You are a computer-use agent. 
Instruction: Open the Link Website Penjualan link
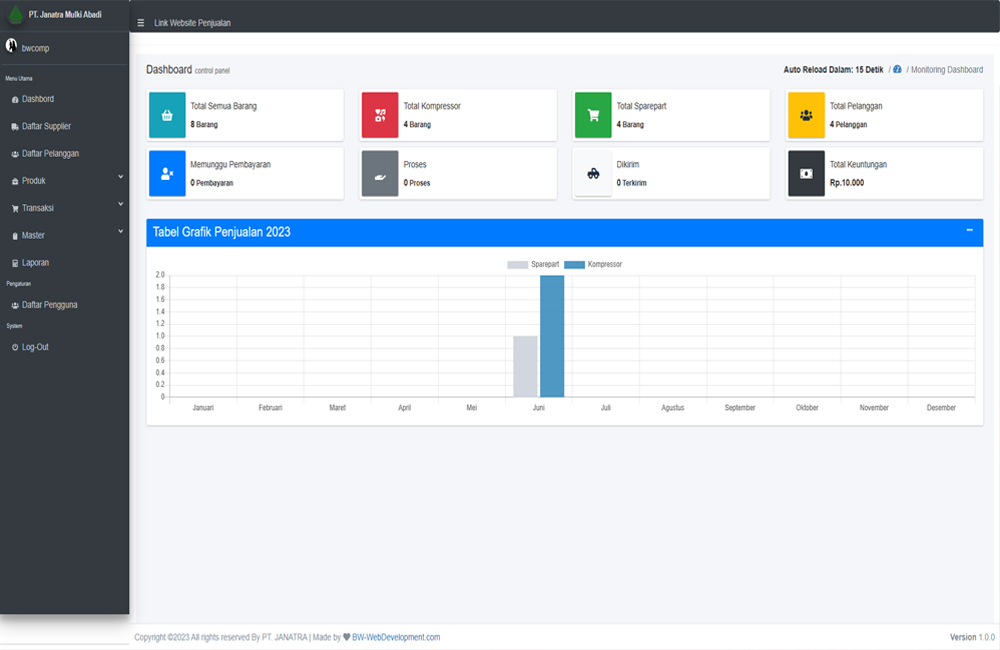point(192,23)
